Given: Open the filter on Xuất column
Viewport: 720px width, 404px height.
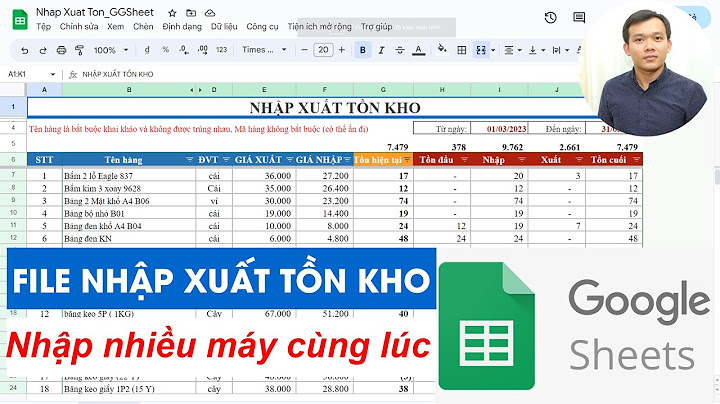Looking at the screenshot, I should point(579,160).
